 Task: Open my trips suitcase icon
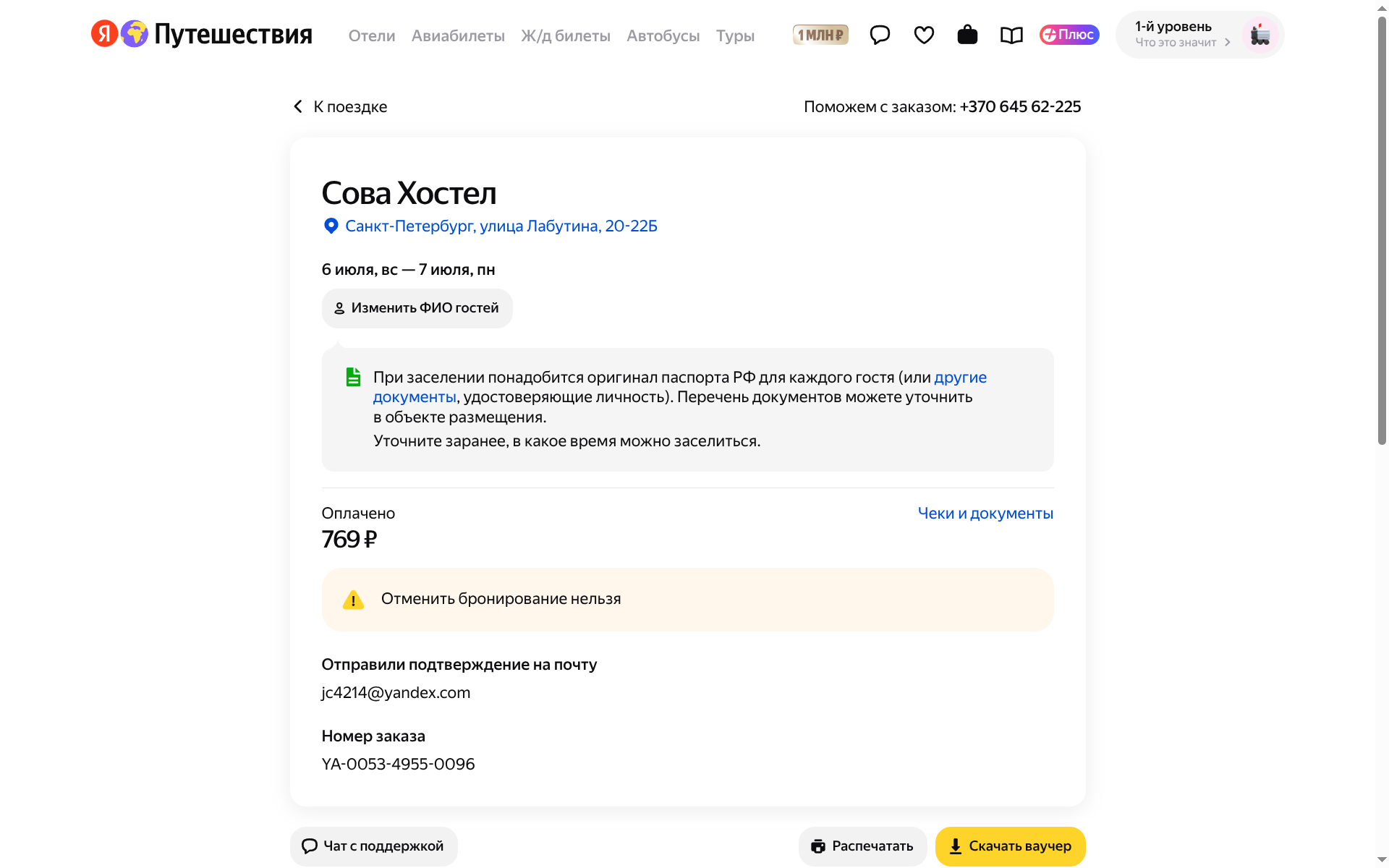(x=967, y=35)
